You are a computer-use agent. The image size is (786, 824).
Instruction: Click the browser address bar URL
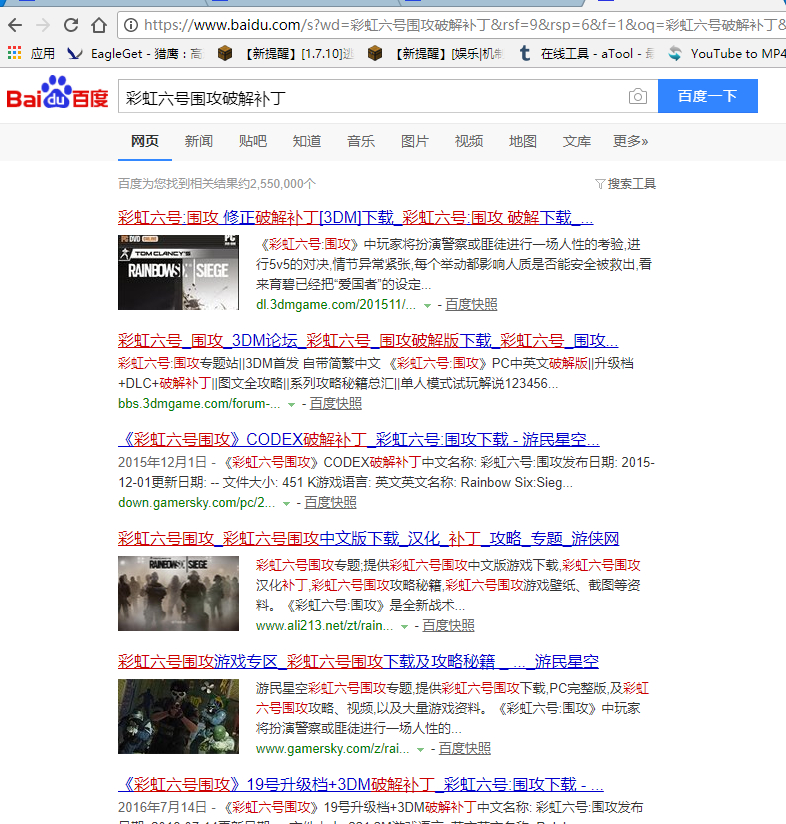tap(462, 25)
